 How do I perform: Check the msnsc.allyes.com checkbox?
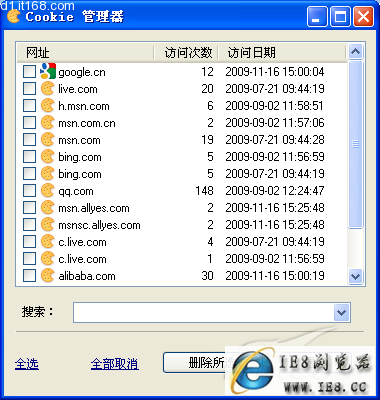tap(29, 225)
